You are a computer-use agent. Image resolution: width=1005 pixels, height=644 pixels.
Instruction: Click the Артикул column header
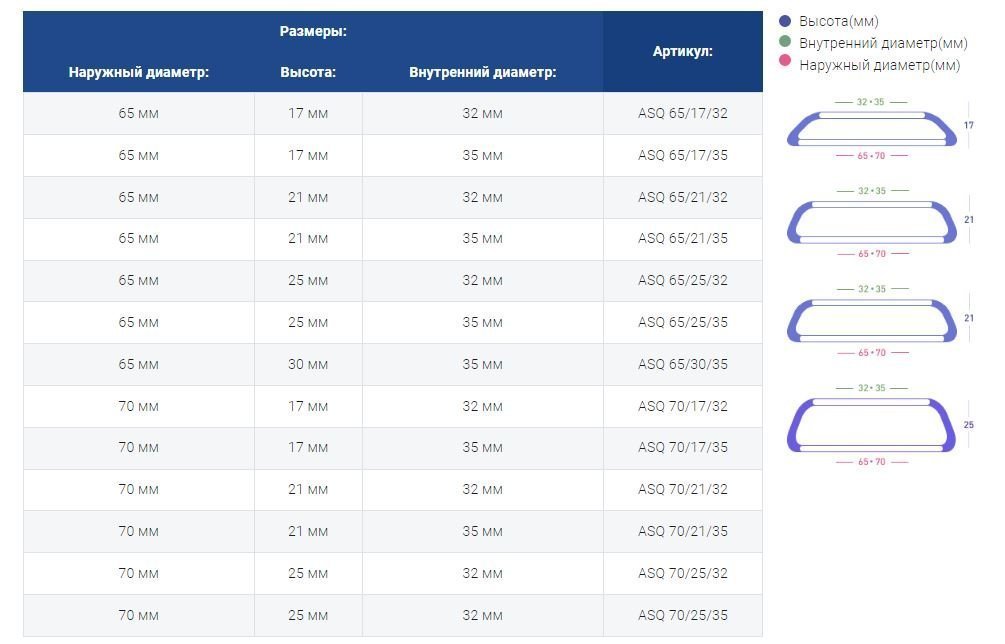coord(683,51)
